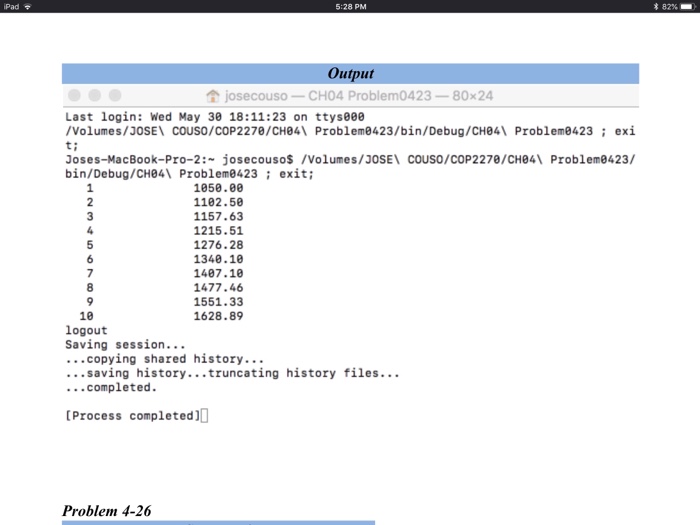This screenshot has width=700, height=525.
Task: Click the value 1102.50
Action: coord(218,202)
